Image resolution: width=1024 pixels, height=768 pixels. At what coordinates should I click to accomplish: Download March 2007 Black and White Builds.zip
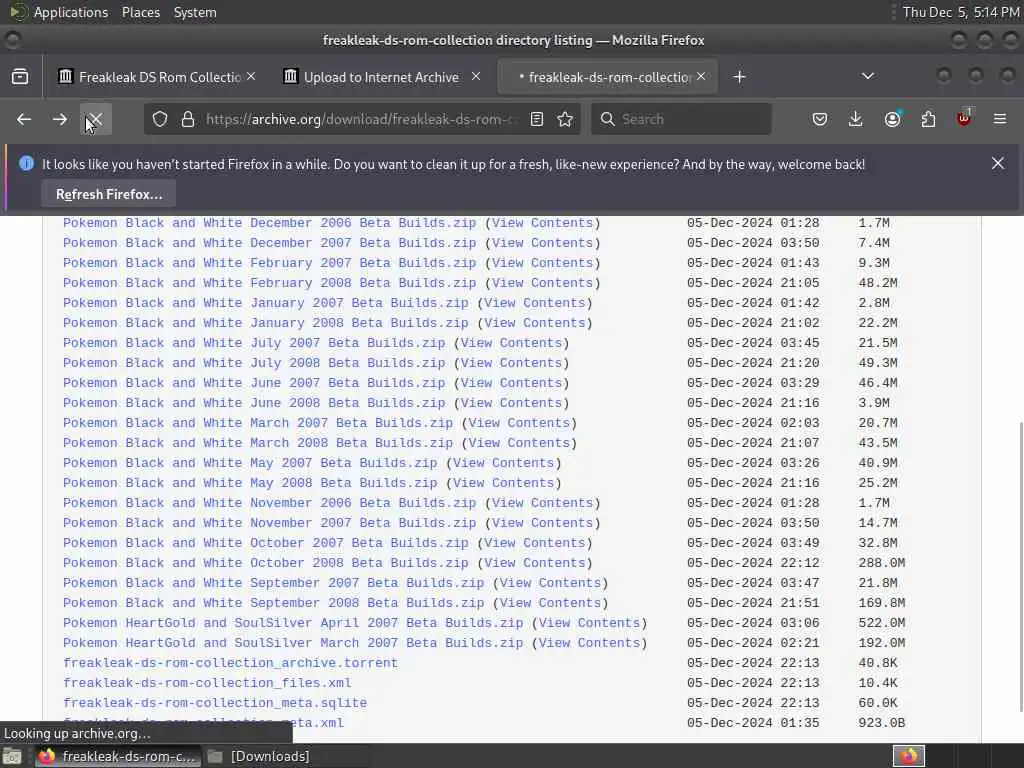(x=258, y=423)
